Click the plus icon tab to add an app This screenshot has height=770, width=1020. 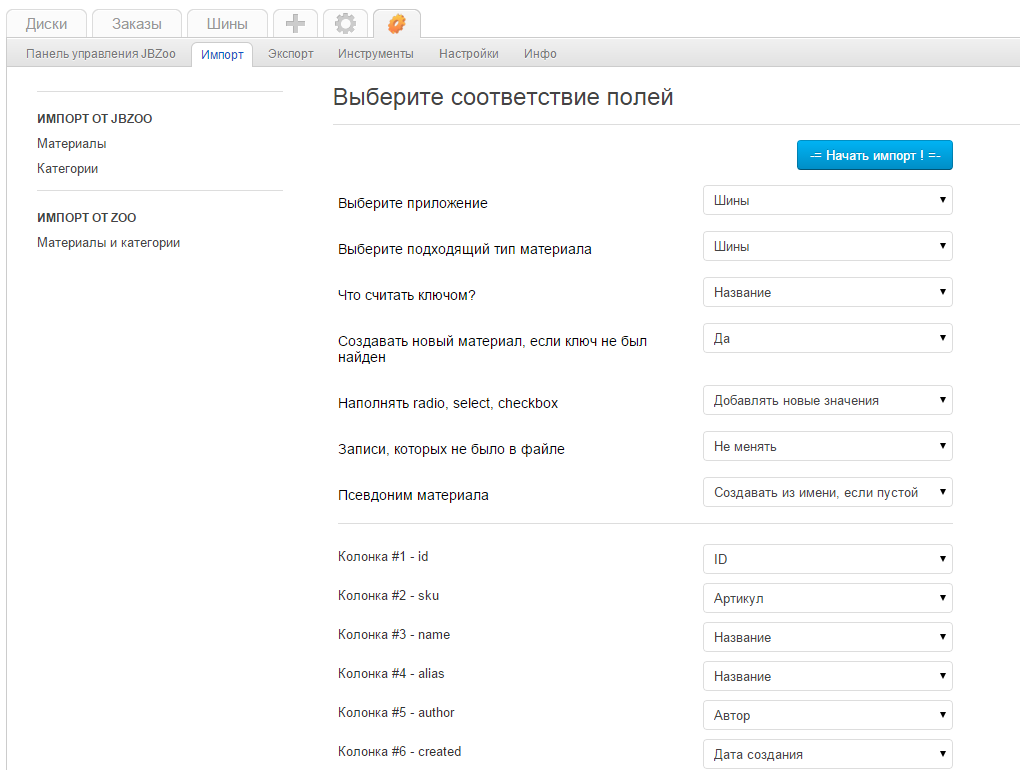coord(295,24)
